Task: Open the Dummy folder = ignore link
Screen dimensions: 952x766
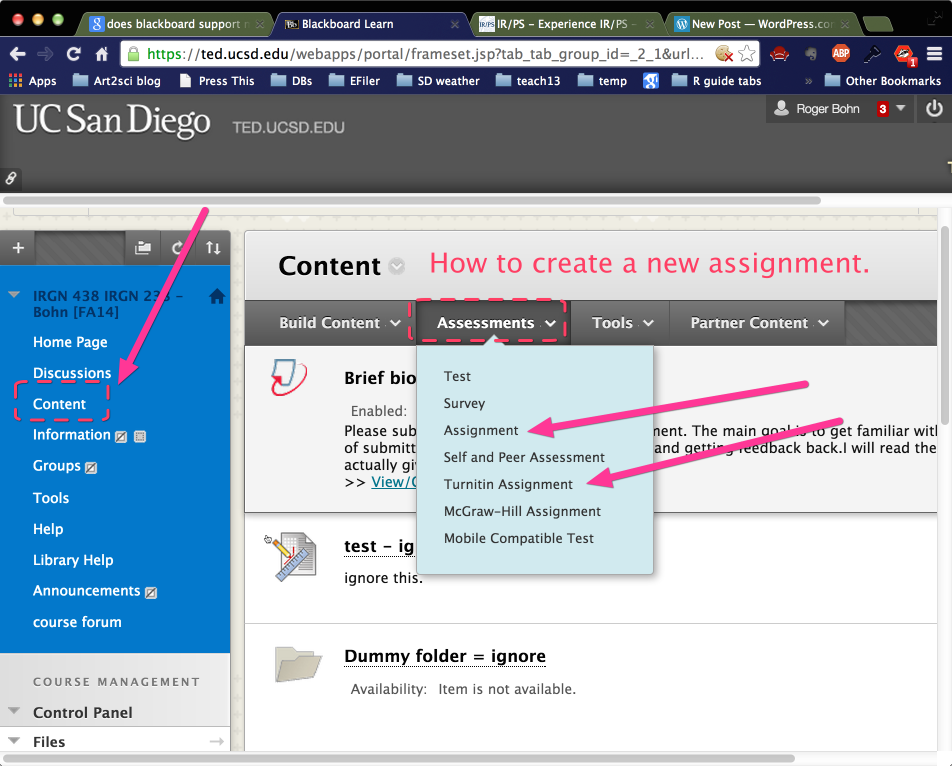Action: 445,656
